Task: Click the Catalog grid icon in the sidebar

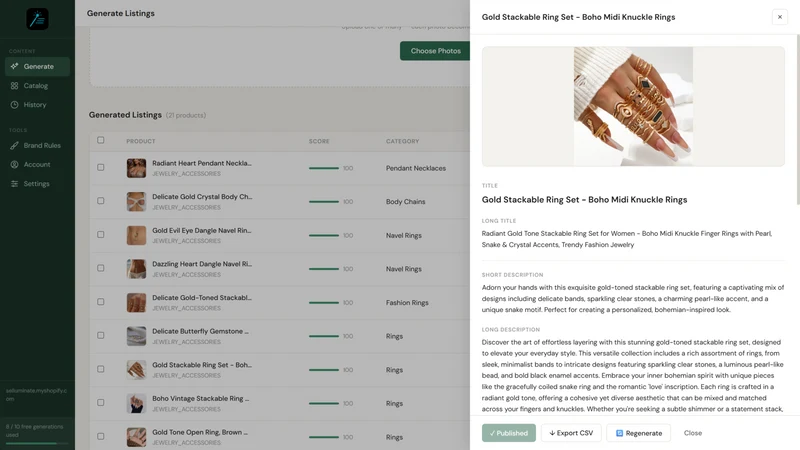Action: click(x=14, y=86)
